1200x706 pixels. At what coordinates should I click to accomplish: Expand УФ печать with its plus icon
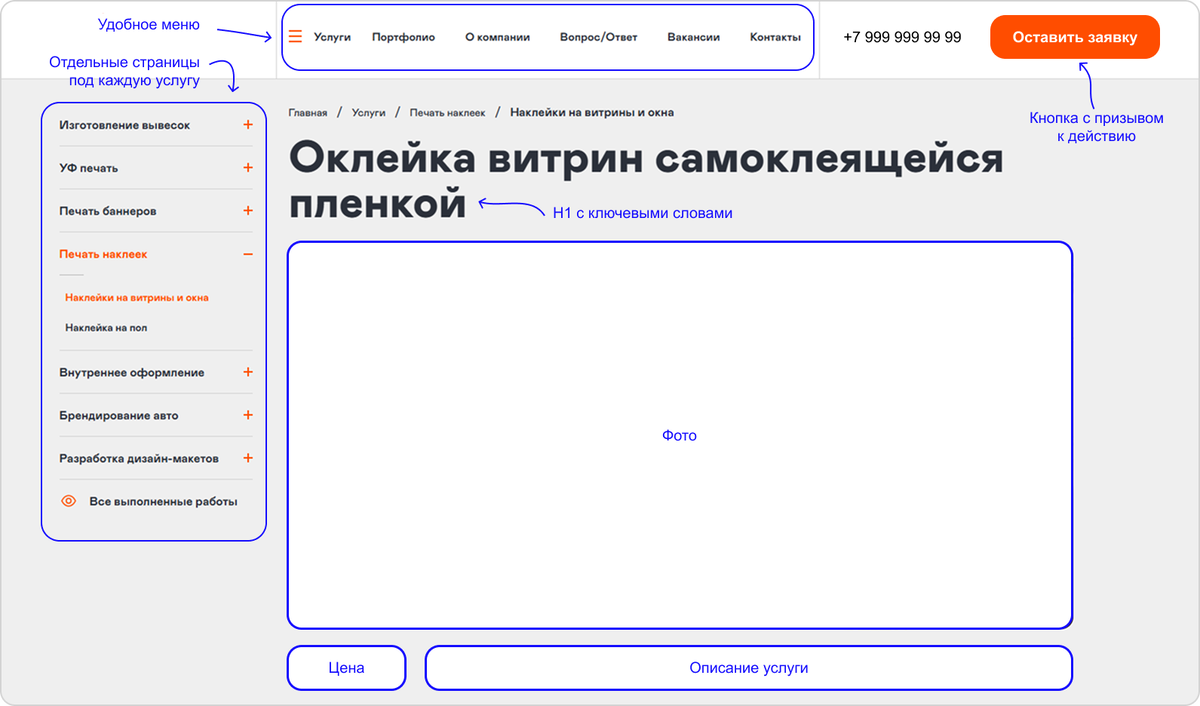(248, 168)
